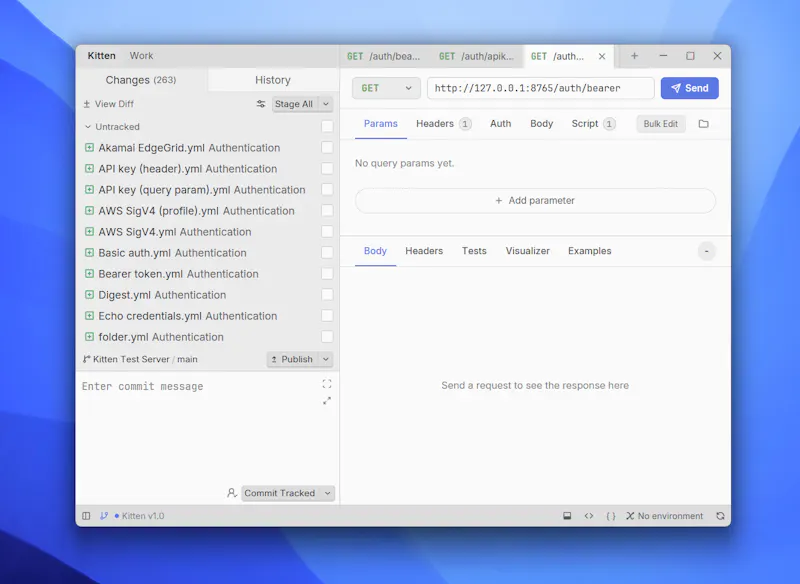The height and width of the screenshot is (584, 800).
Task: Open the No environment selector
Action: click(665, 516)
